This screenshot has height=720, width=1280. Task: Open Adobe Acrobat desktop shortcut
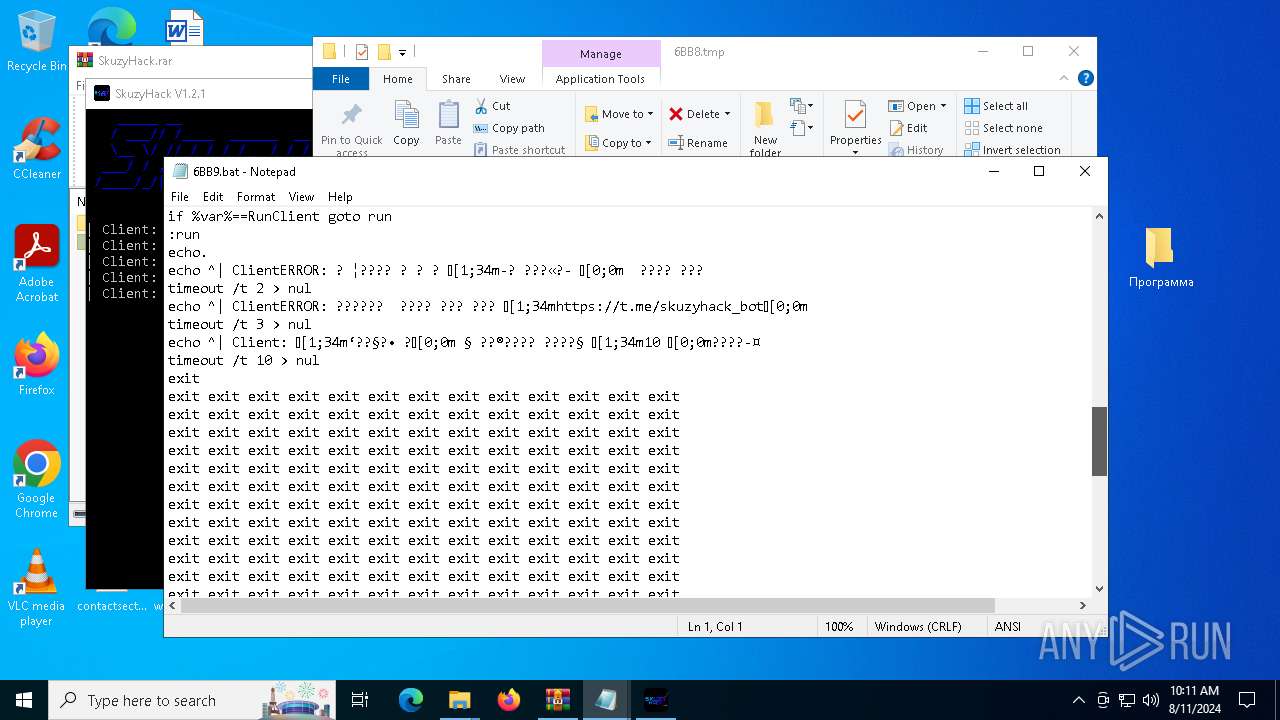[36, 263]
